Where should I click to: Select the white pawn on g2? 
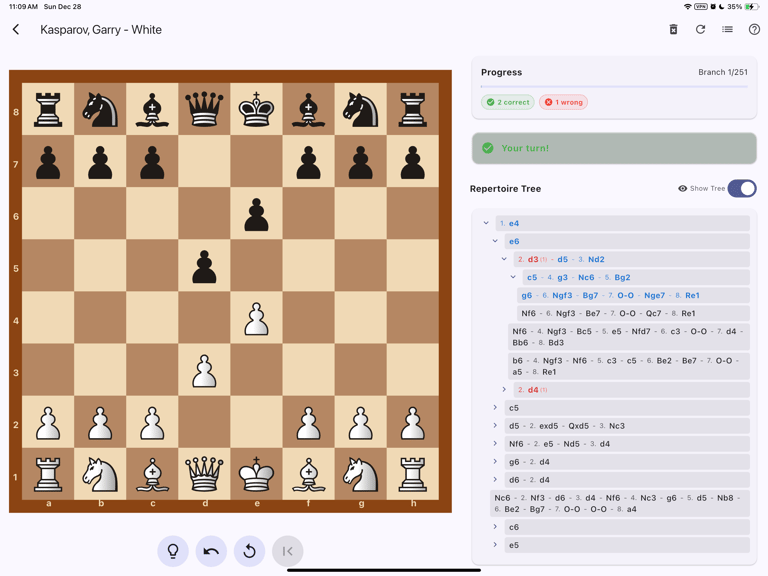[x=360, y=422]
